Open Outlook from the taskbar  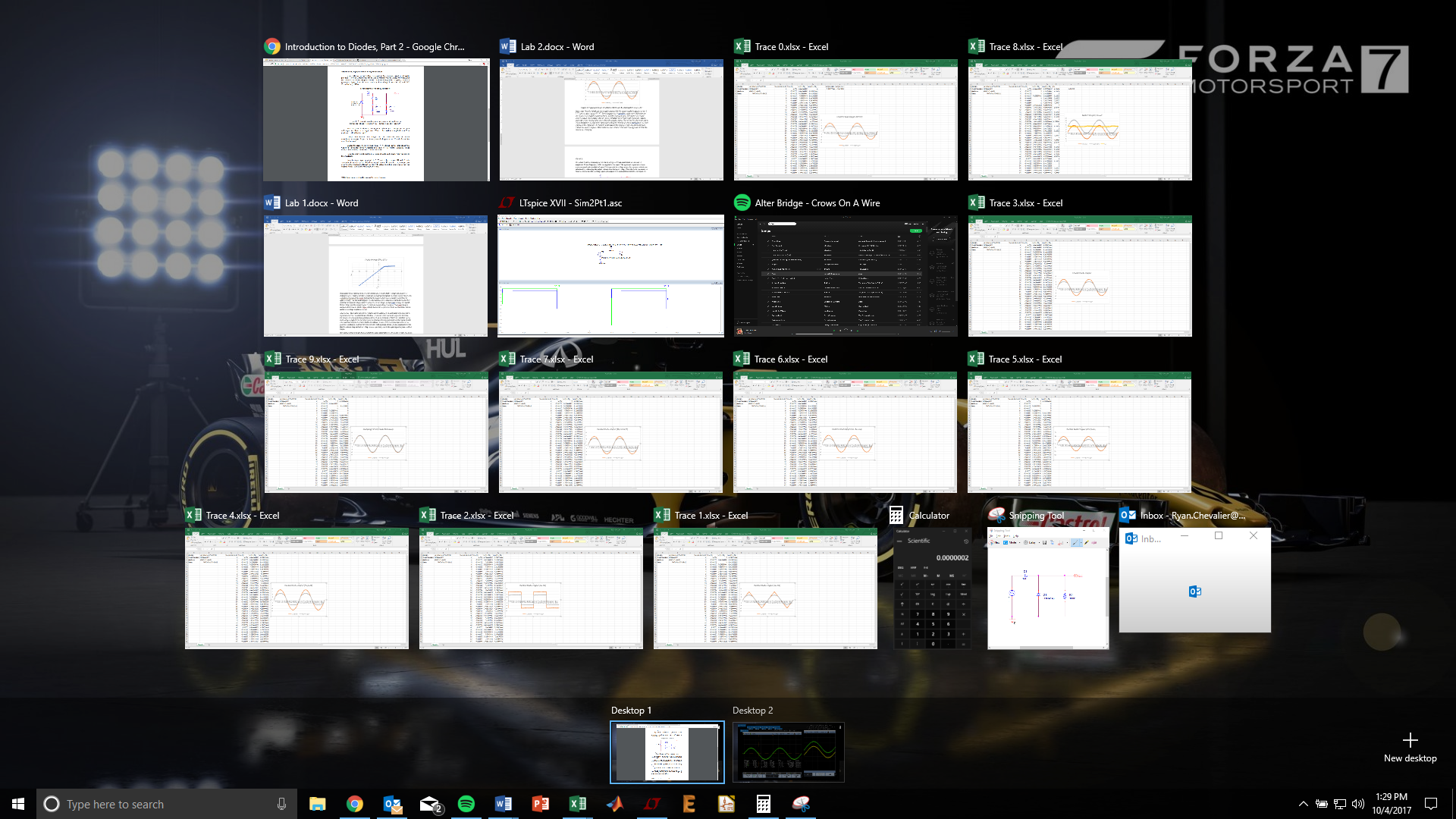coord(391,804)
